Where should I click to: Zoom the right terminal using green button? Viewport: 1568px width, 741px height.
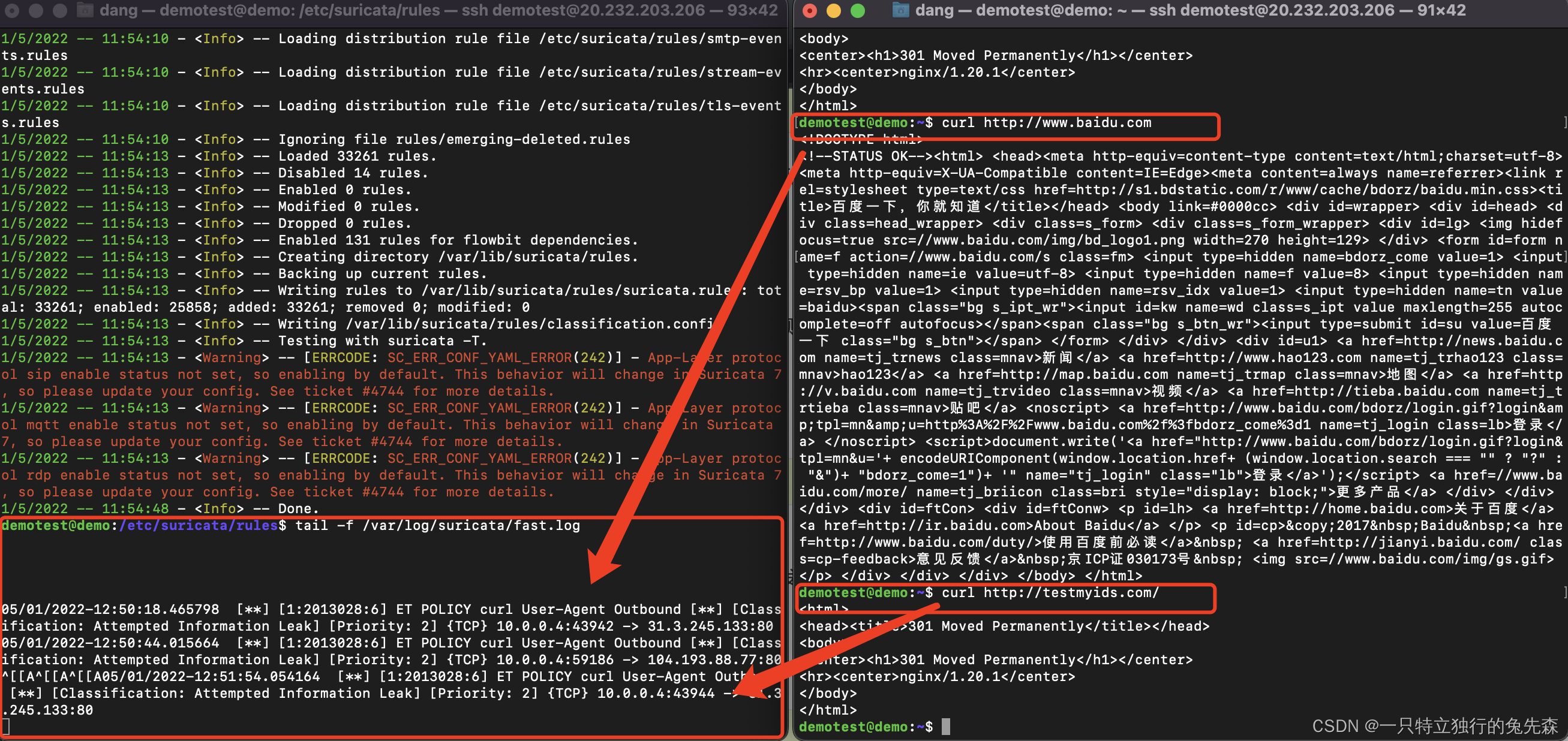click(857, 10)
